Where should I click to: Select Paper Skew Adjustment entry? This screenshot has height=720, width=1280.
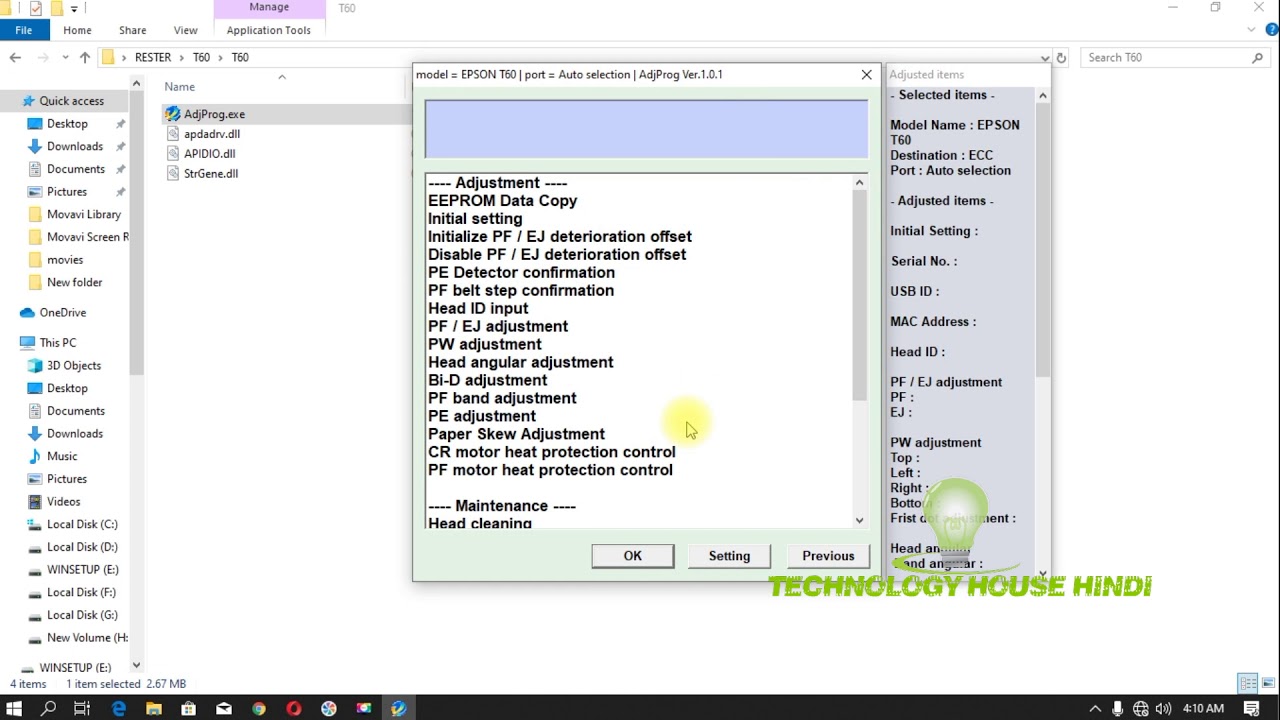pos(516,435)
